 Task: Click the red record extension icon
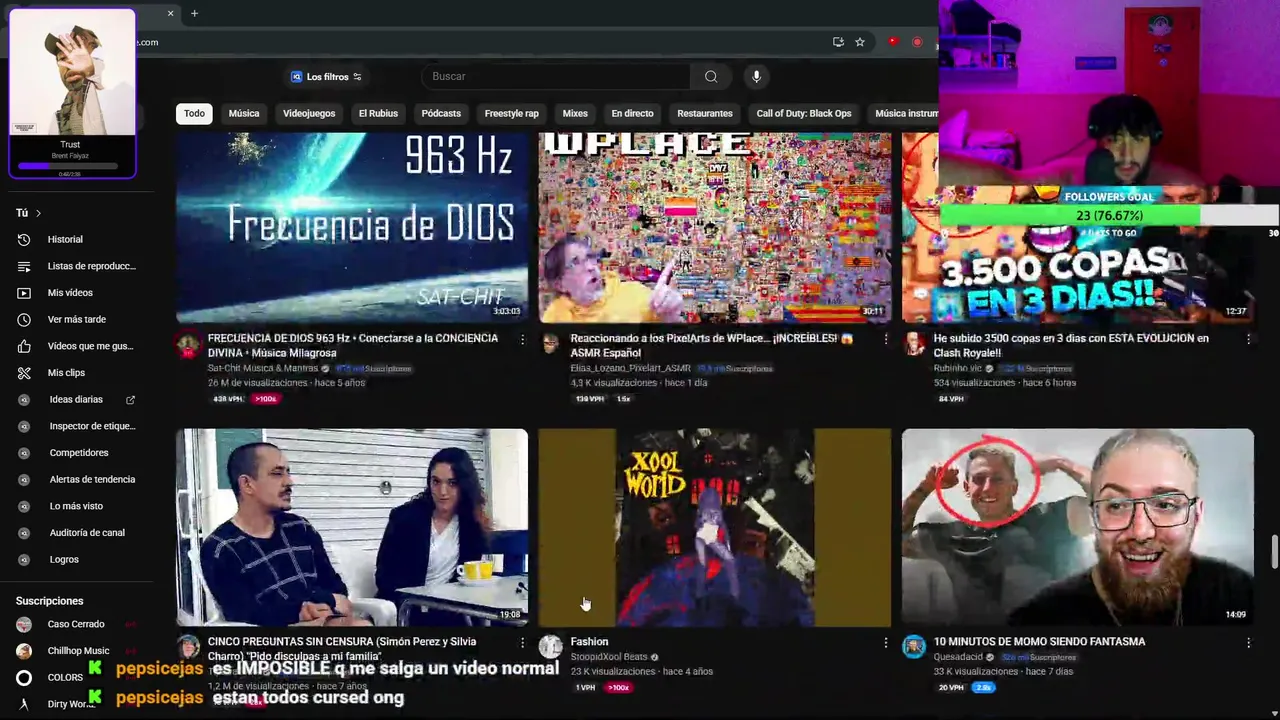pyautogui.click(x=917, y=42)
